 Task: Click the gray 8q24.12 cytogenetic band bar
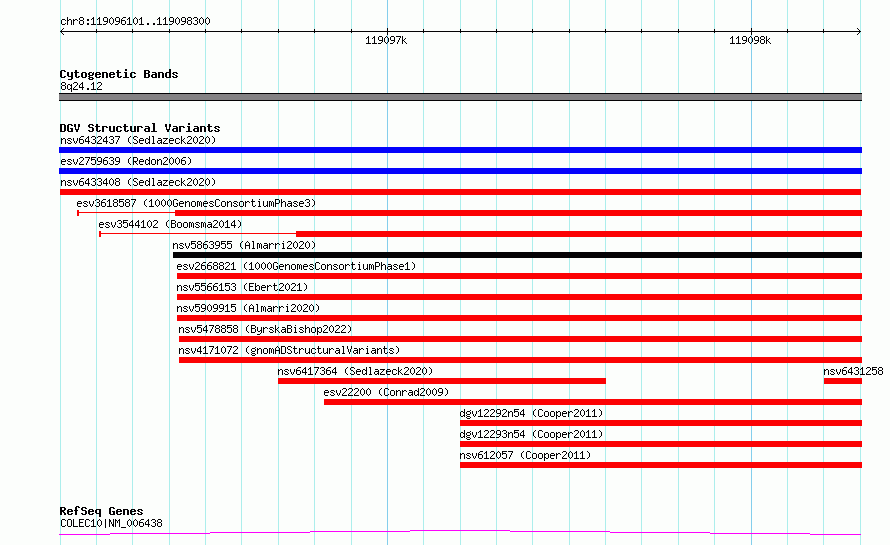[x=460, y=97]
